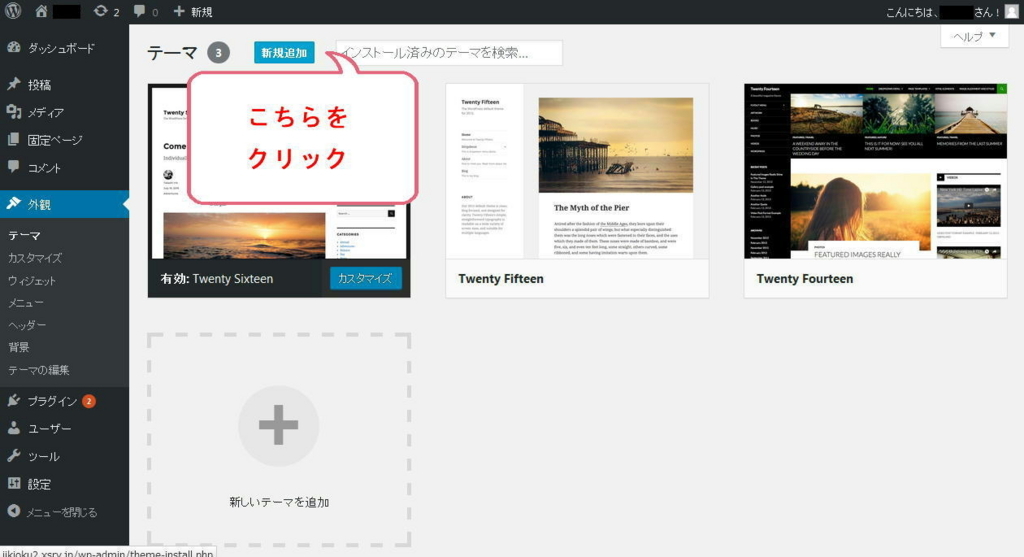
Task: Click the テーマ page heading
Action: [x=172, y=53]
